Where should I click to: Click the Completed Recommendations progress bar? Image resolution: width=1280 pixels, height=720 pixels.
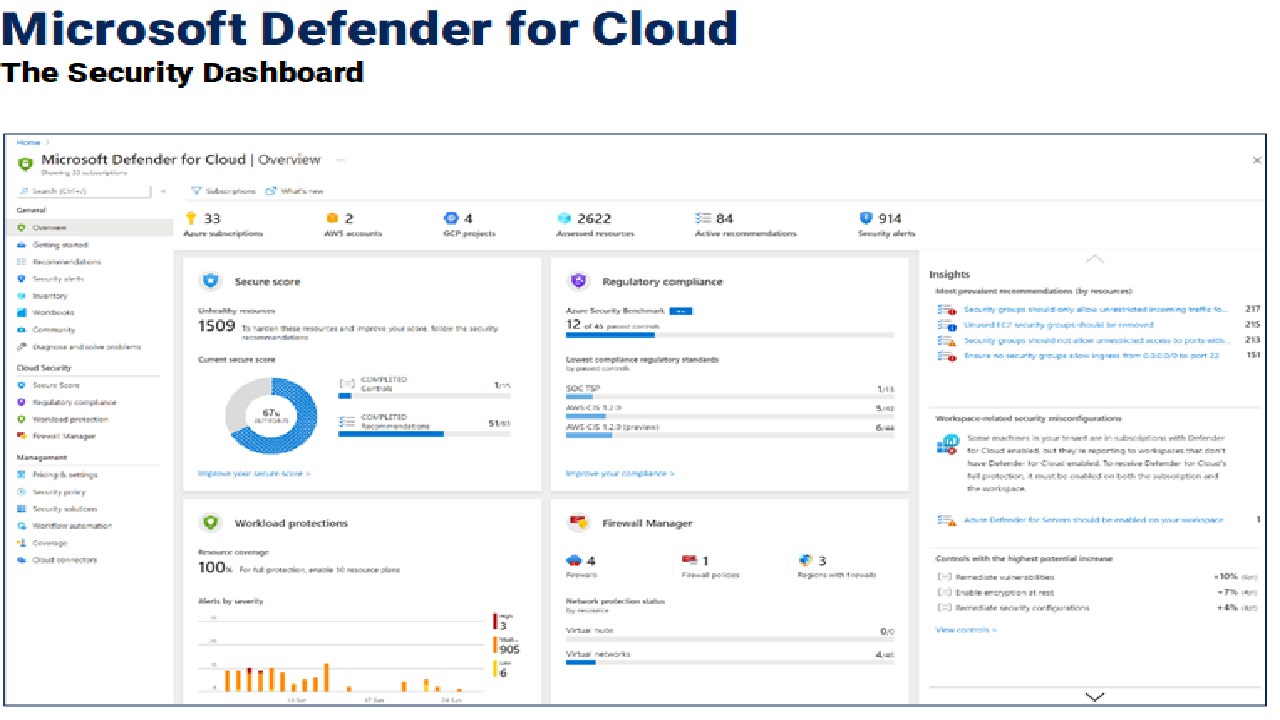coord(424,434)
